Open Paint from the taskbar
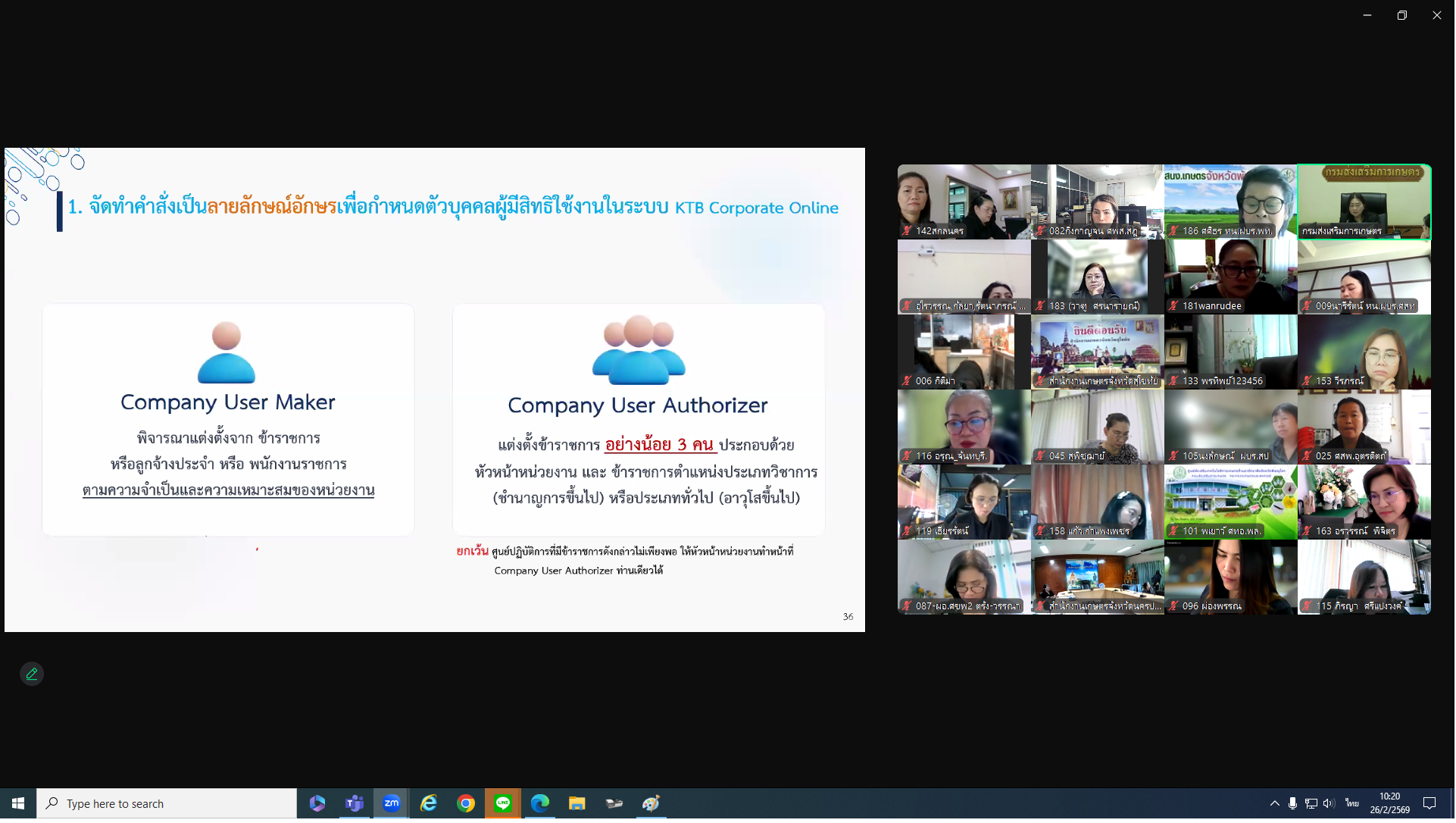The image size is (1456, 823). tap(651, 803)
